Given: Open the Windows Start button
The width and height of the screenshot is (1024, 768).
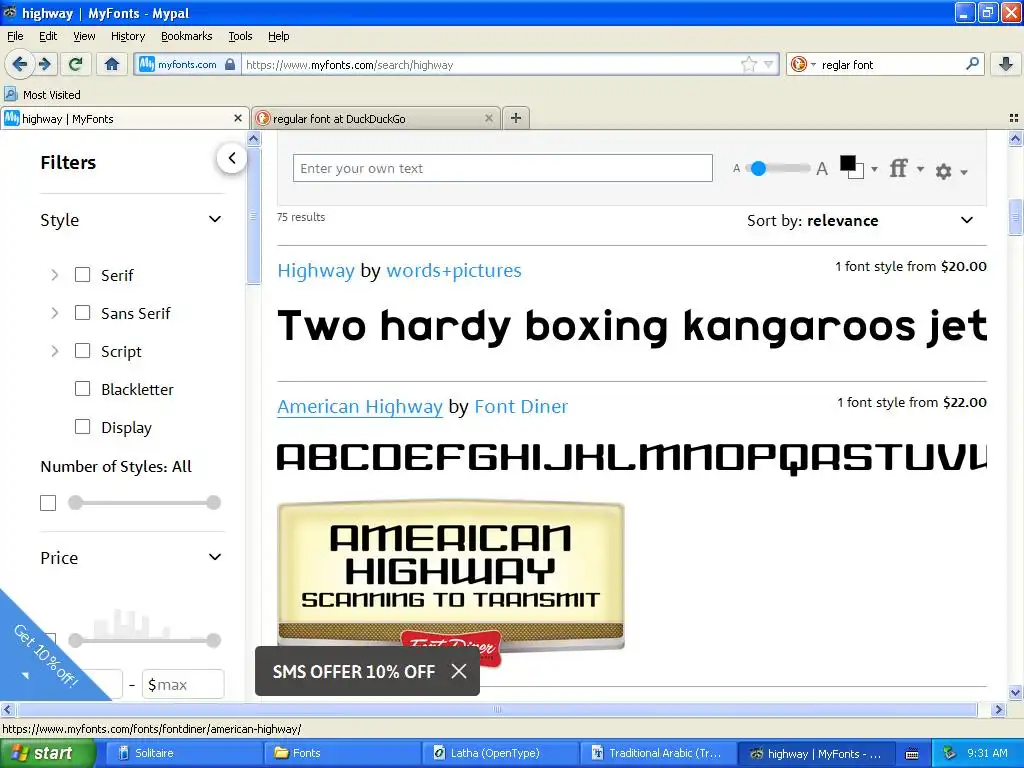Looking at the screenshot, I should (x=47, y=753).
